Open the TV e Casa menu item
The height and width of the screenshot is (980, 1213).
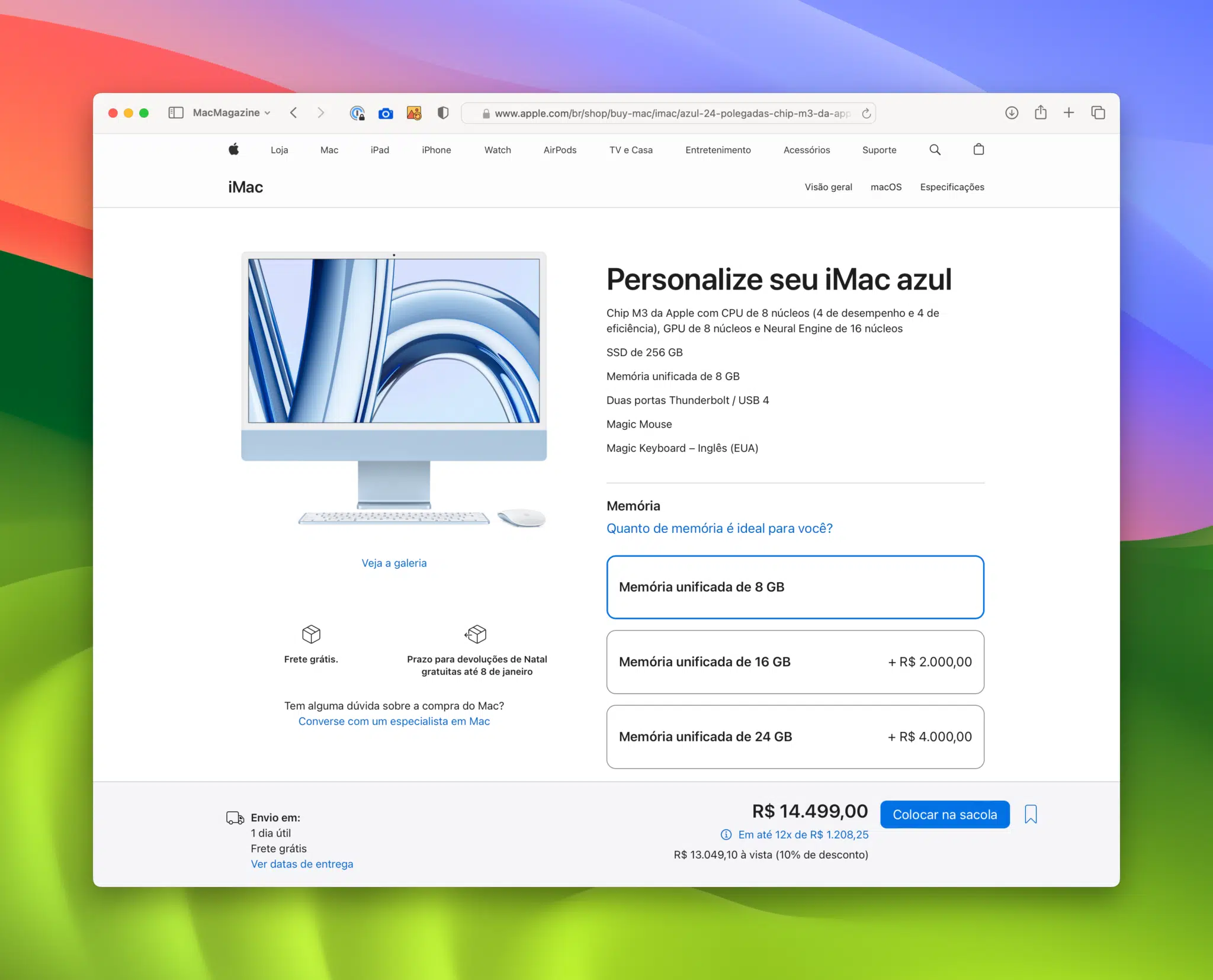pos(631,150)
